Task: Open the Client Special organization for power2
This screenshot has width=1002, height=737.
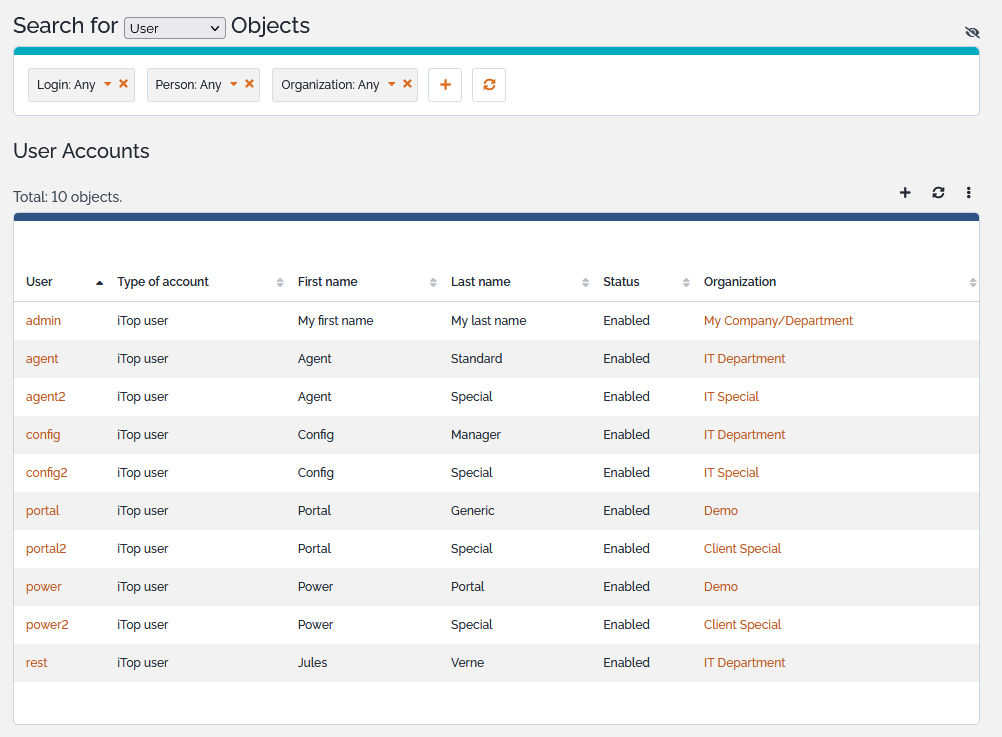Action: 742,625
